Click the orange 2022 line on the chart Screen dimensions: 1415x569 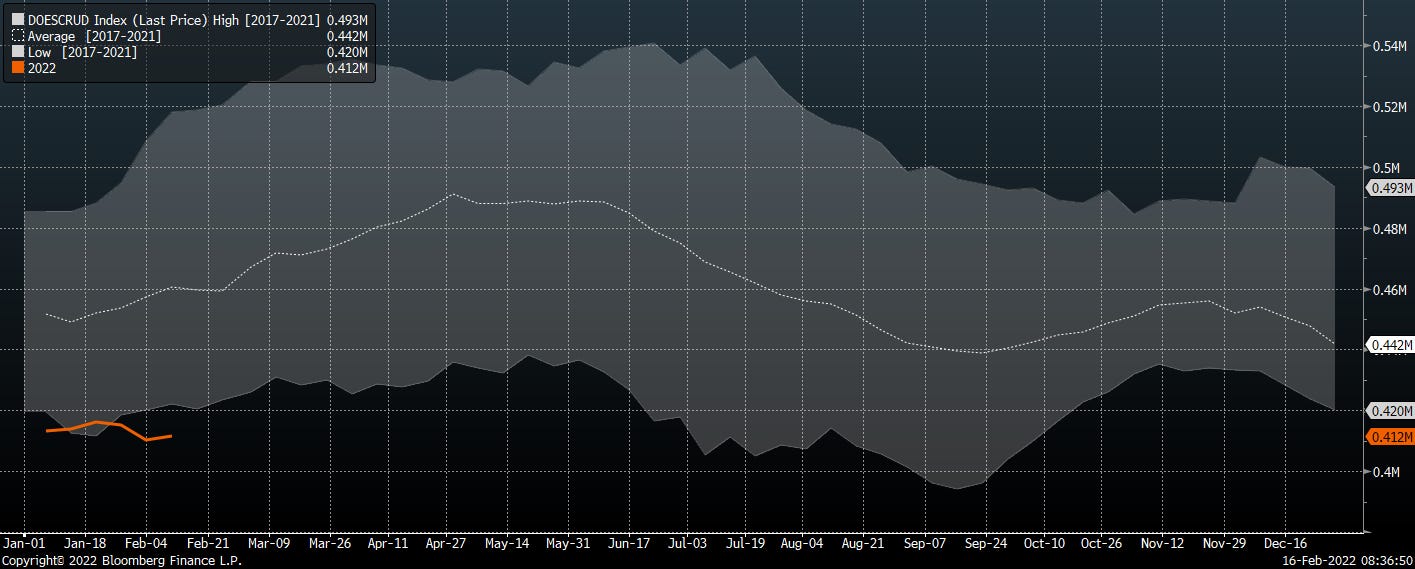tap(110, 429)
